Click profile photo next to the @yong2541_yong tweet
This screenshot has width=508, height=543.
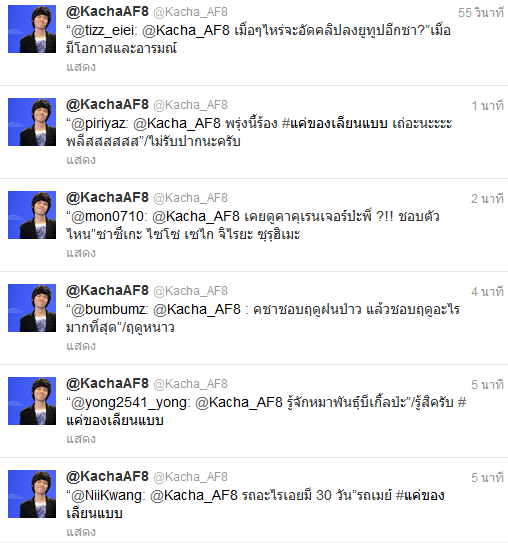pos(32,401)
